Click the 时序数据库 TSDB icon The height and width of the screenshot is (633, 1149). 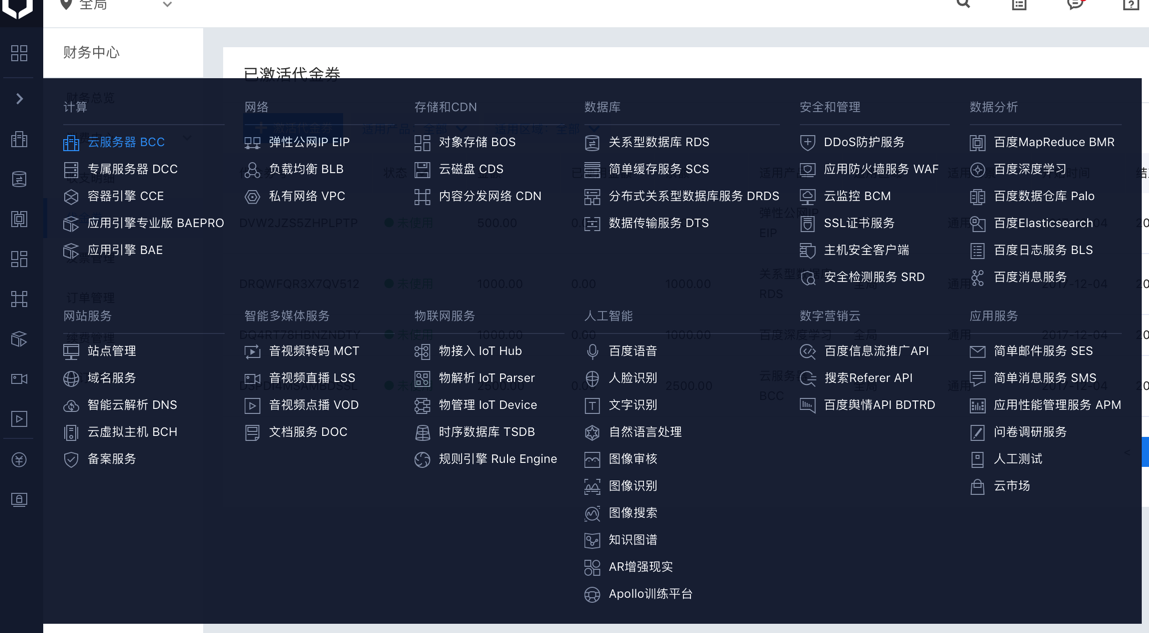422,433
